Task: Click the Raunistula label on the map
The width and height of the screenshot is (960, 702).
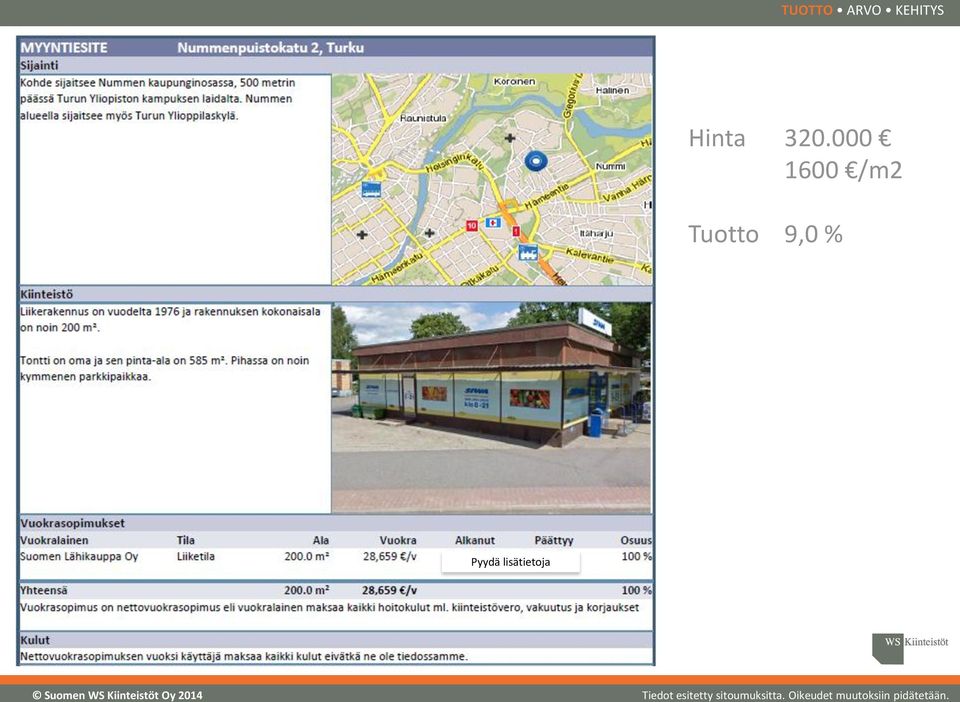Action: (x=423, y=118)
